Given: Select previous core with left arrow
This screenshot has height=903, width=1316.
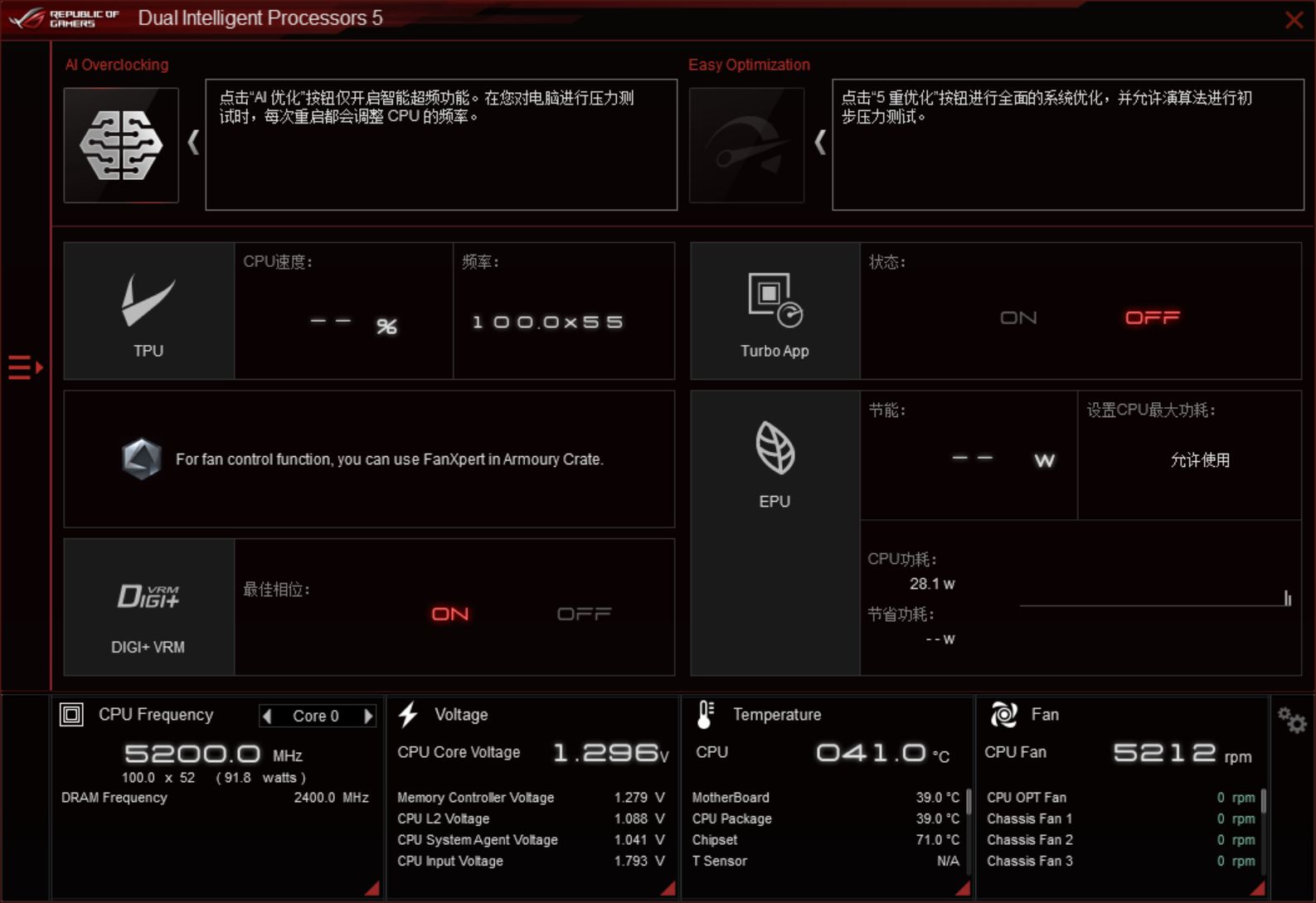Looking at the screenshot, I should pos(267,716).
